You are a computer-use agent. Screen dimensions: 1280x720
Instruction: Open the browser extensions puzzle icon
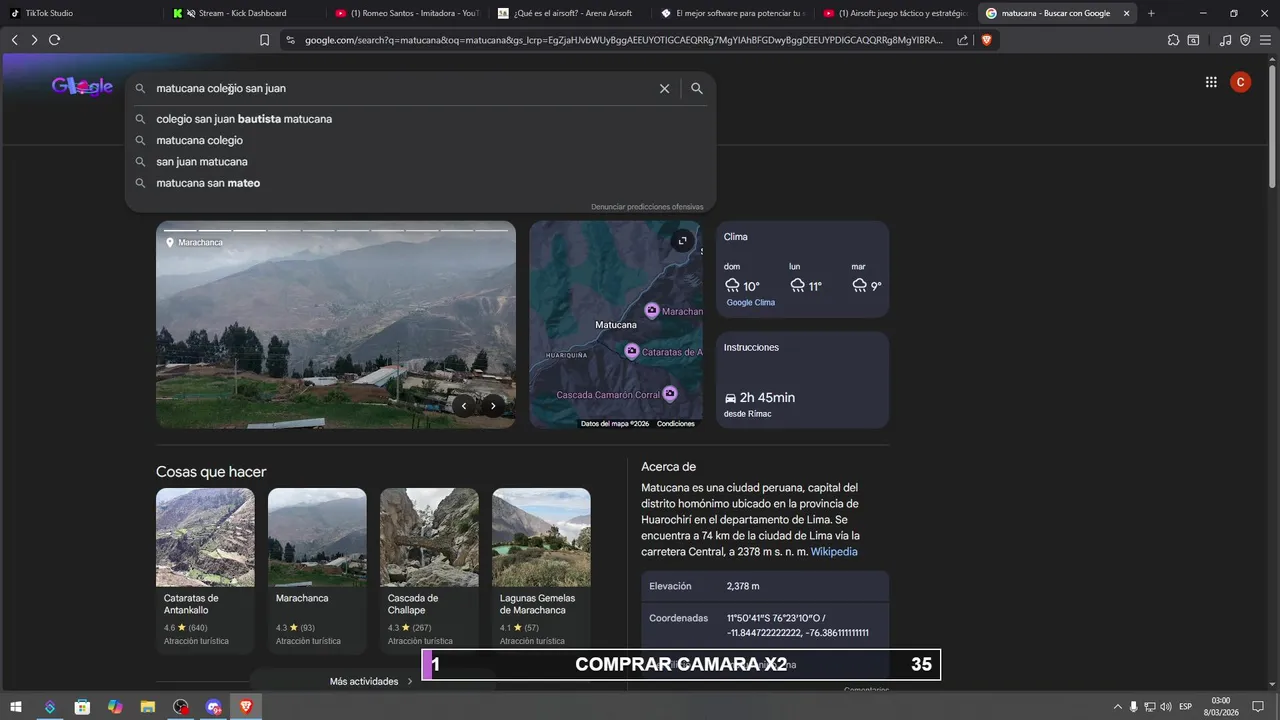(x=1173, y=40)
